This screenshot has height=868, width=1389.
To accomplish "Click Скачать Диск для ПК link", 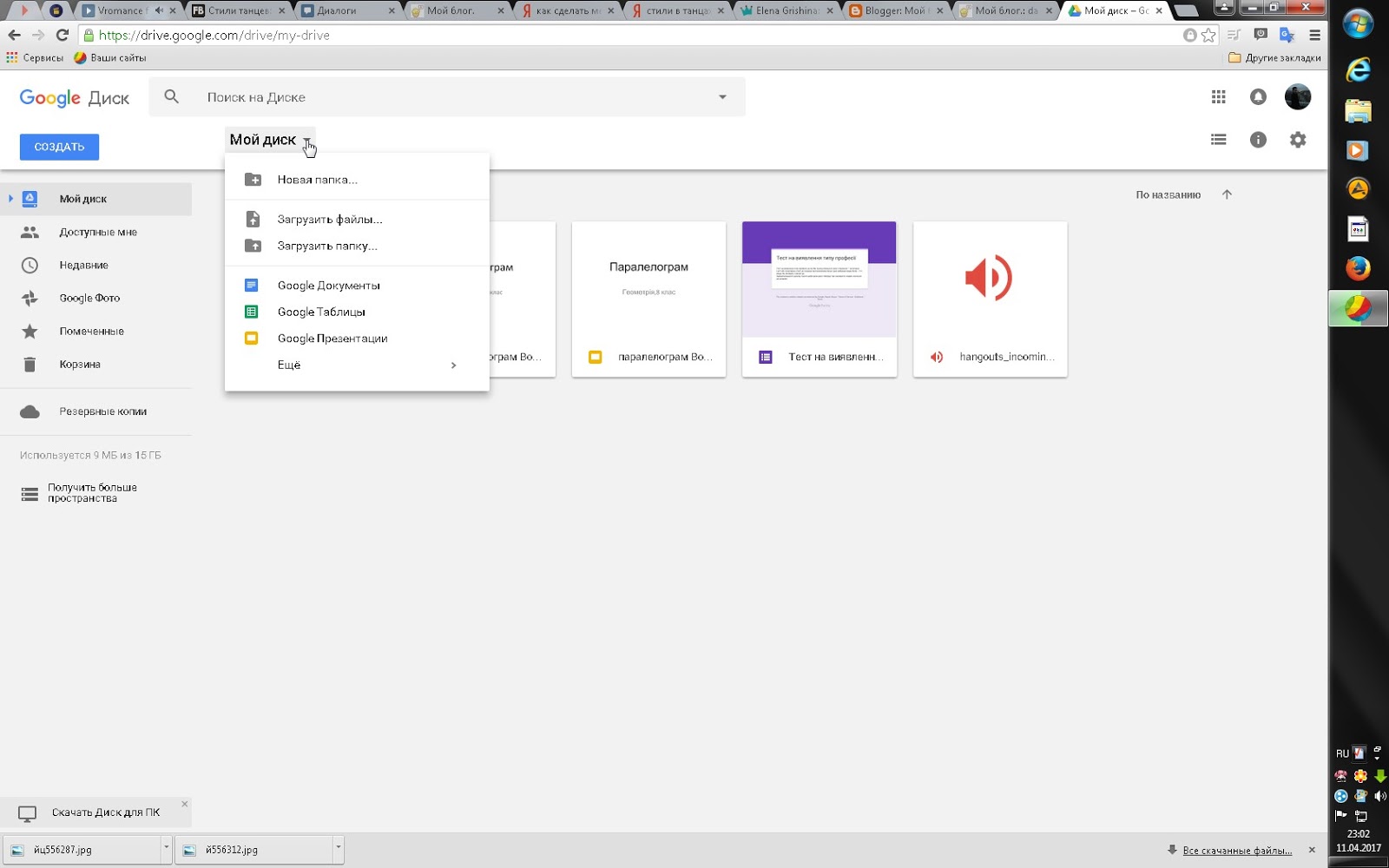I will coord(106,813).
